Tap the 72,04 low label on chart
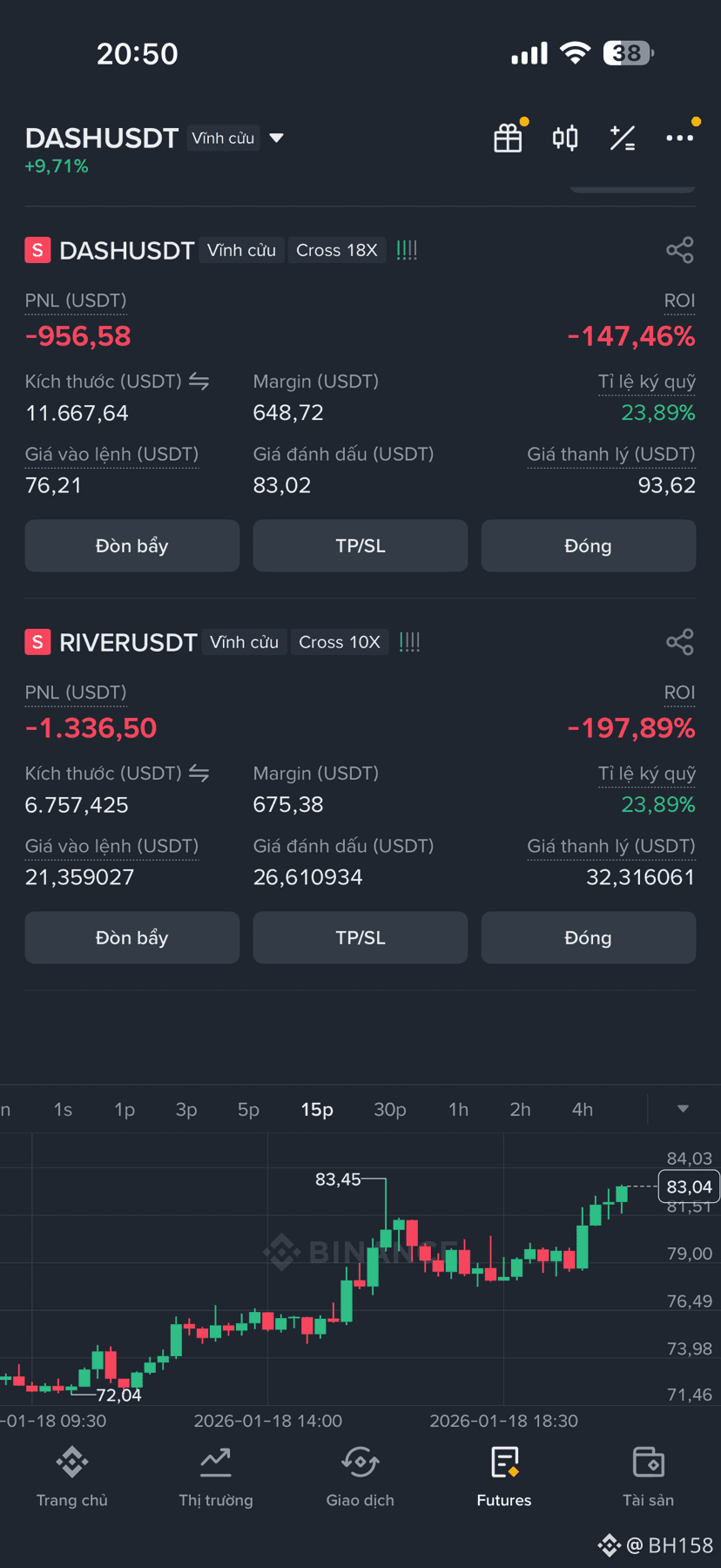The height and width of the screenshot is (1568, 721). (118, 1395)
